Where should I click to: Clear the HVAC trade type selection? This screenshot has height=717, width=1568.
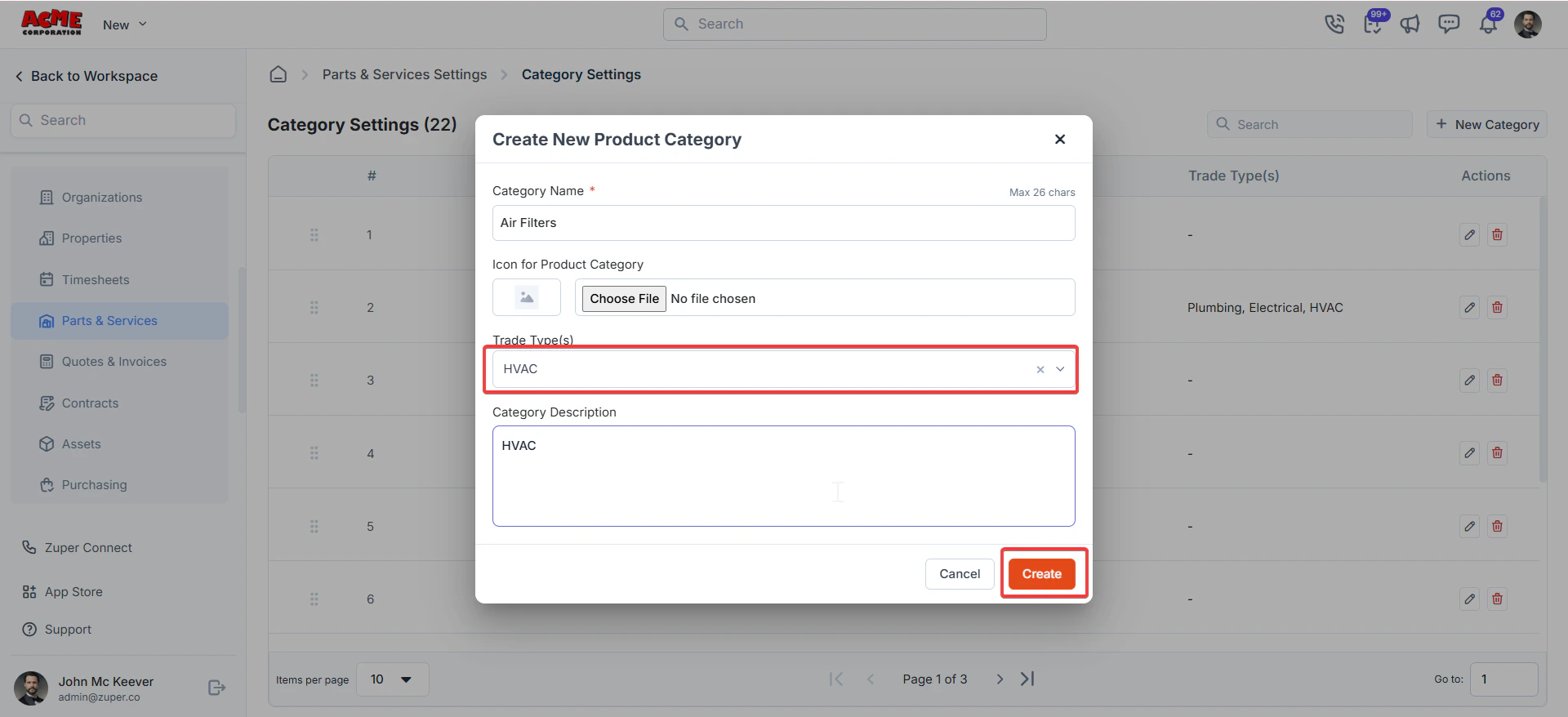(1040, 370)
